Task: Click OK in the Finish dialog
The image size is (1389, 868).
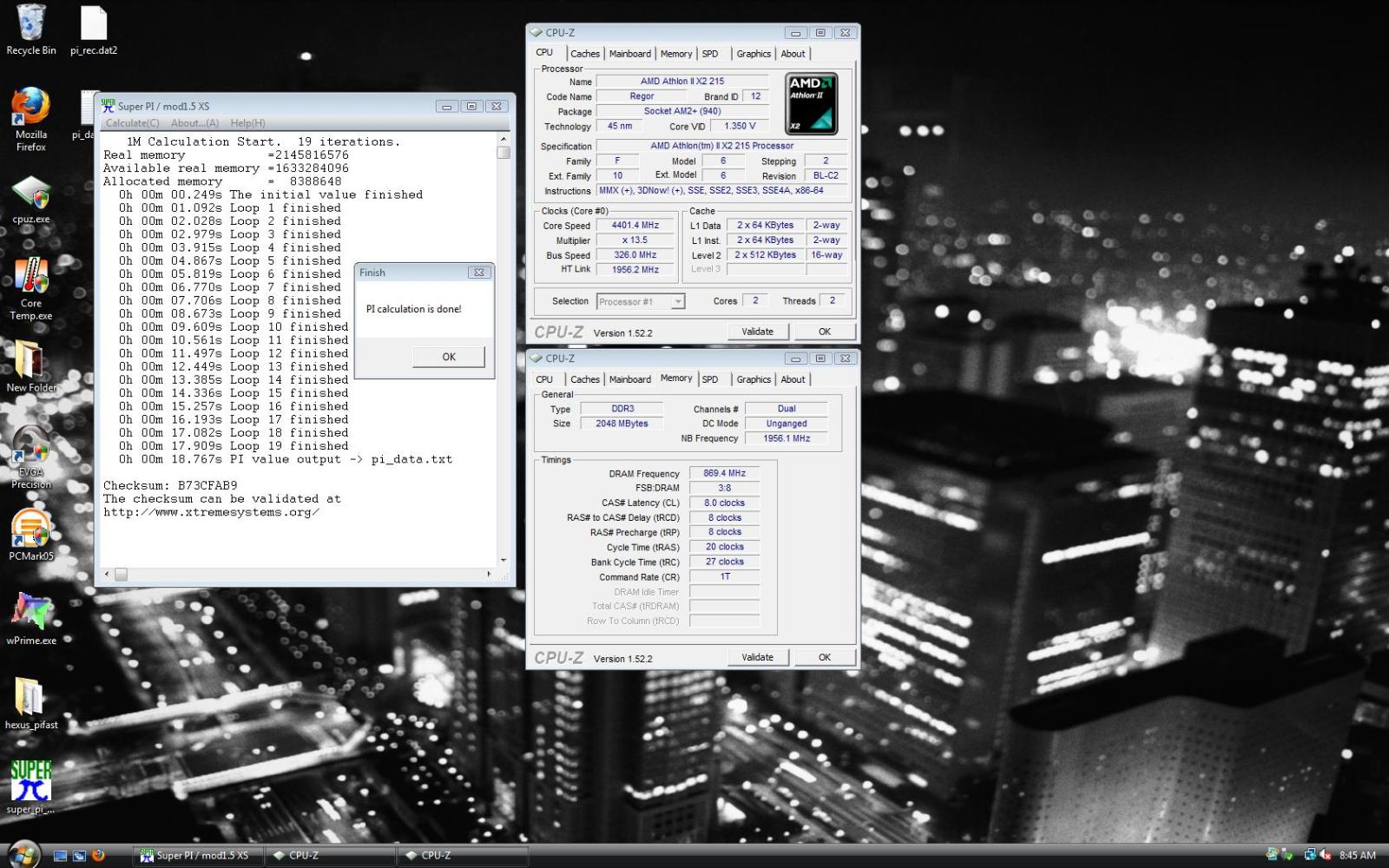Action: pos(449,357)
